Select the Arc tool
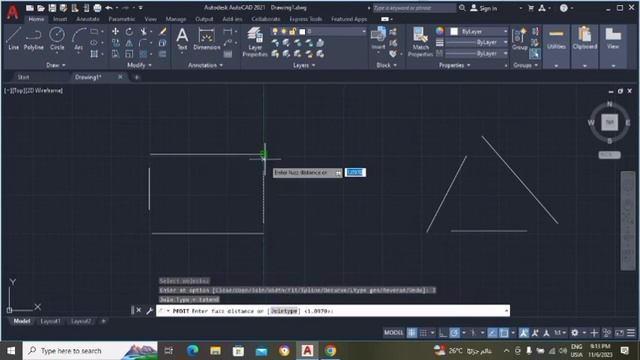This screenshot has height=360, width=640. pyautogui.click(x=78, y=39)
